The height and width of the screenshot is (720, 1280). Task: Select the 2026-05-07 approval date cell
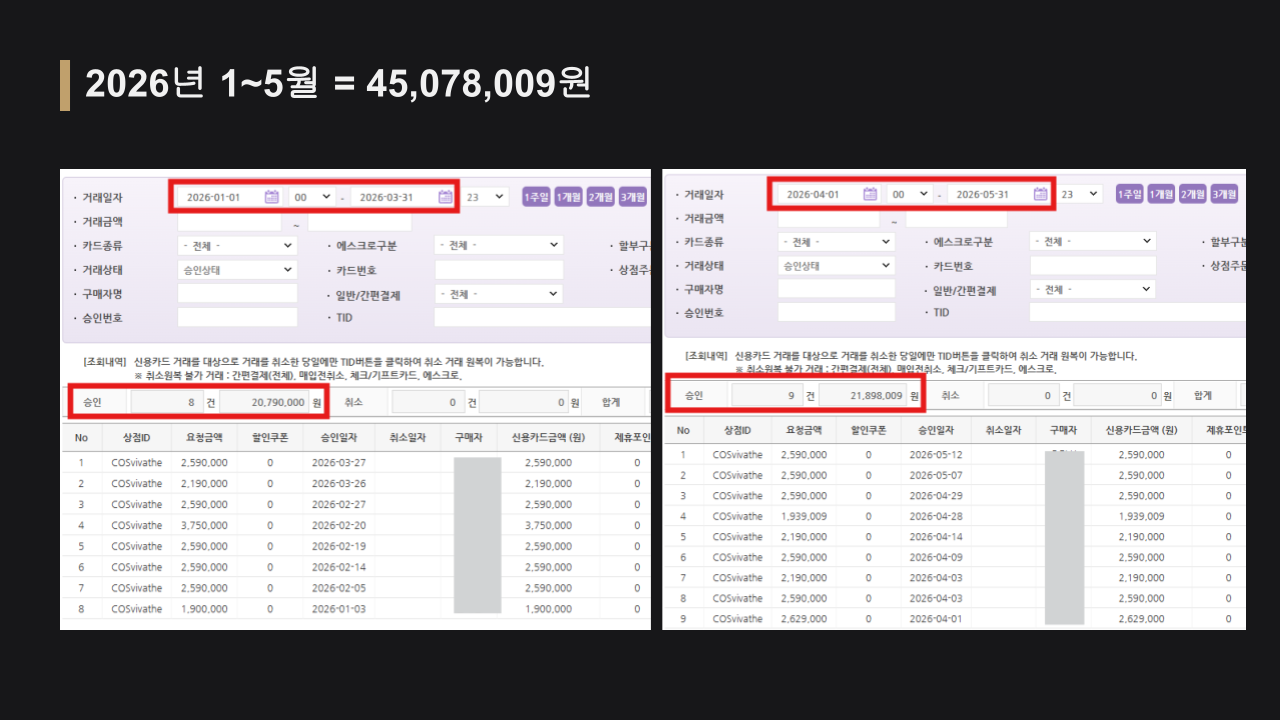[935, 475]
